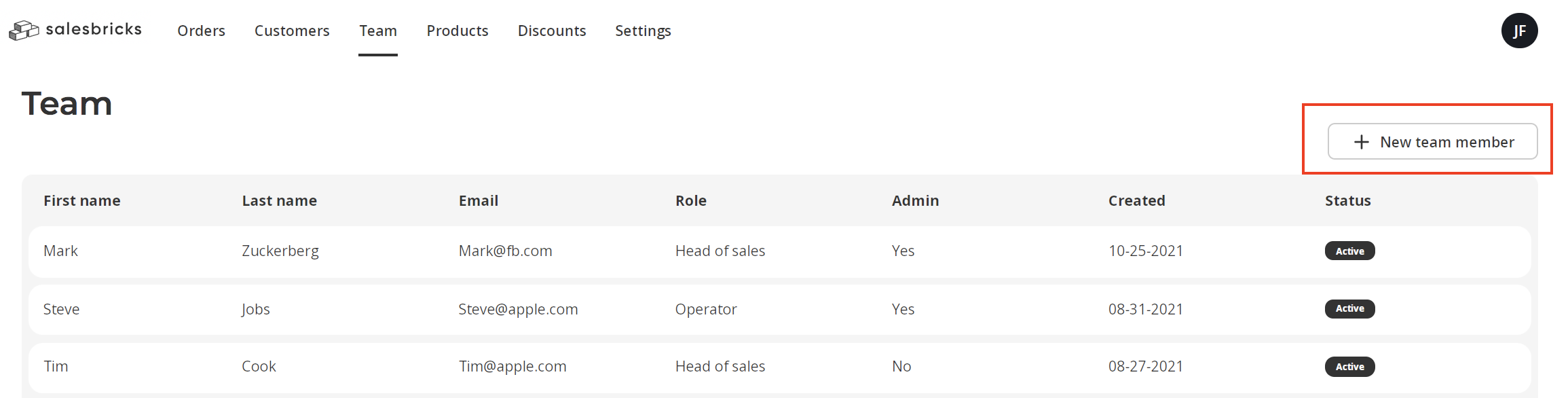Open the JF user avatar menu
The width and height of the screenshot is (1568, 398).
click(1519, 31)
